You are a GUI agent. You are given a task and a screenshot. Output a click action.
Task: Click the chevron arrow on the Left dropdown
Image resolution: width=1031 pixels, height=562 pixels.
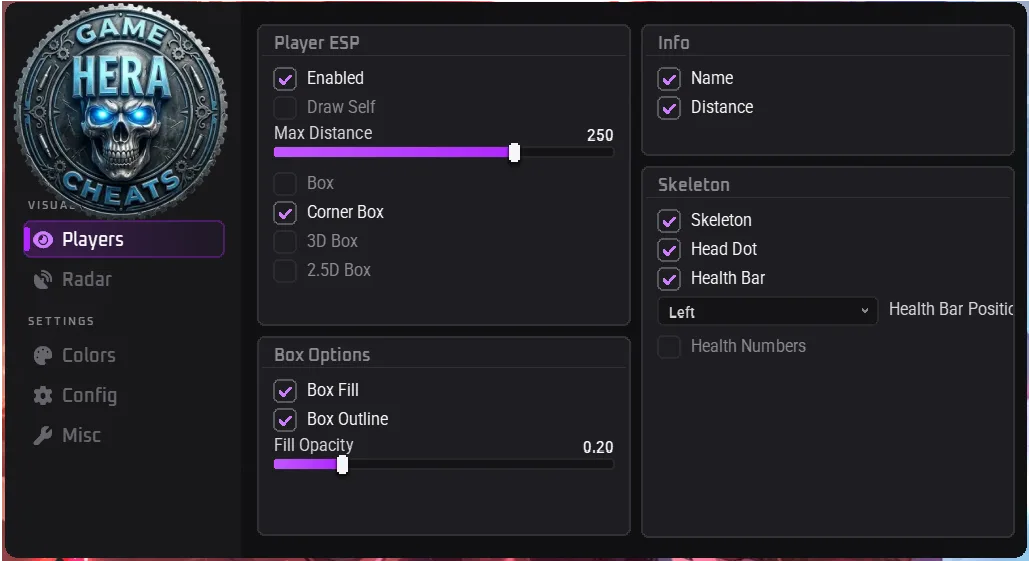[865, 311]
